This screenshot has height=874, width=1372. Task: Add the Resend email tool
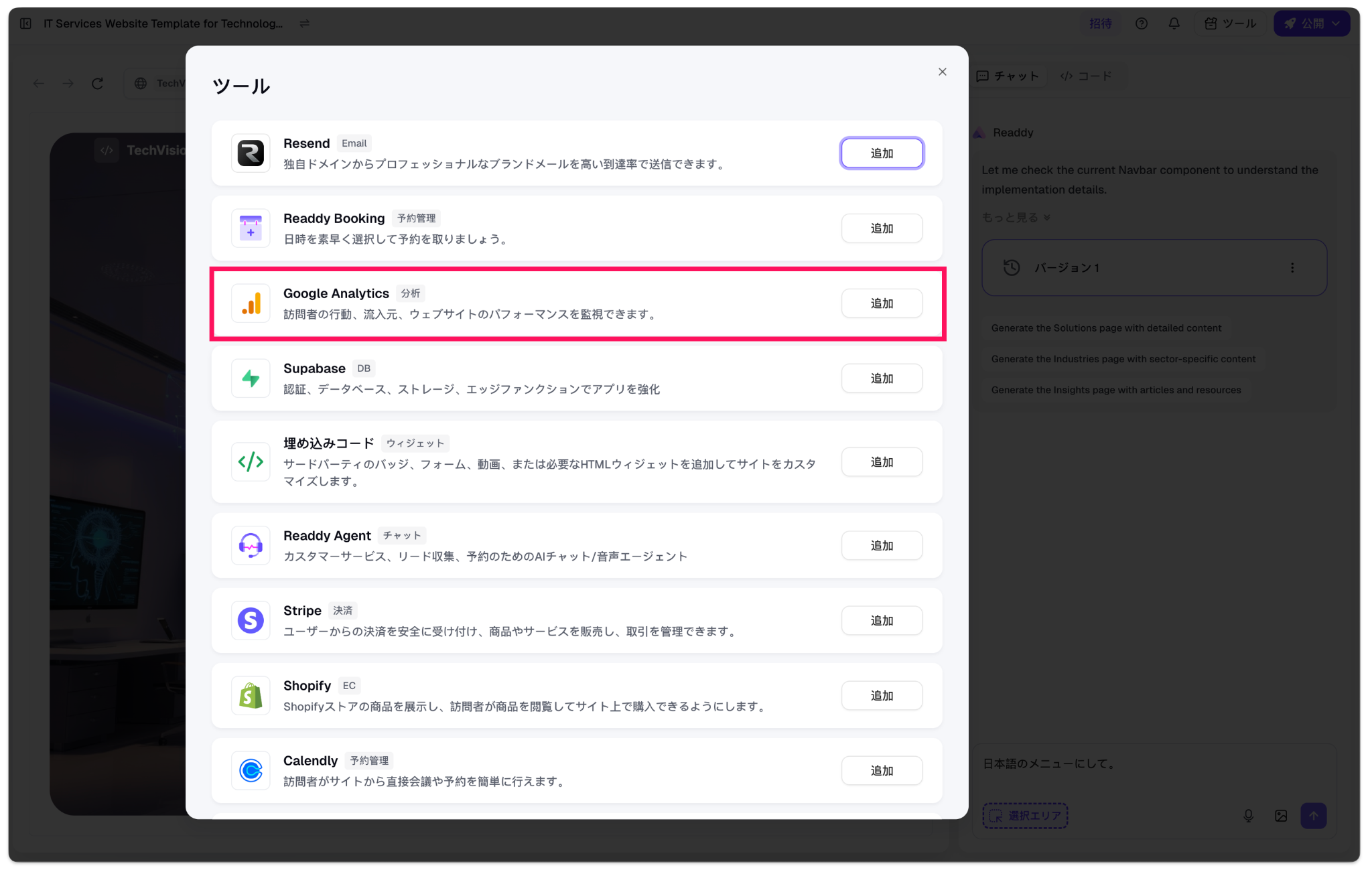click(882, 153)
